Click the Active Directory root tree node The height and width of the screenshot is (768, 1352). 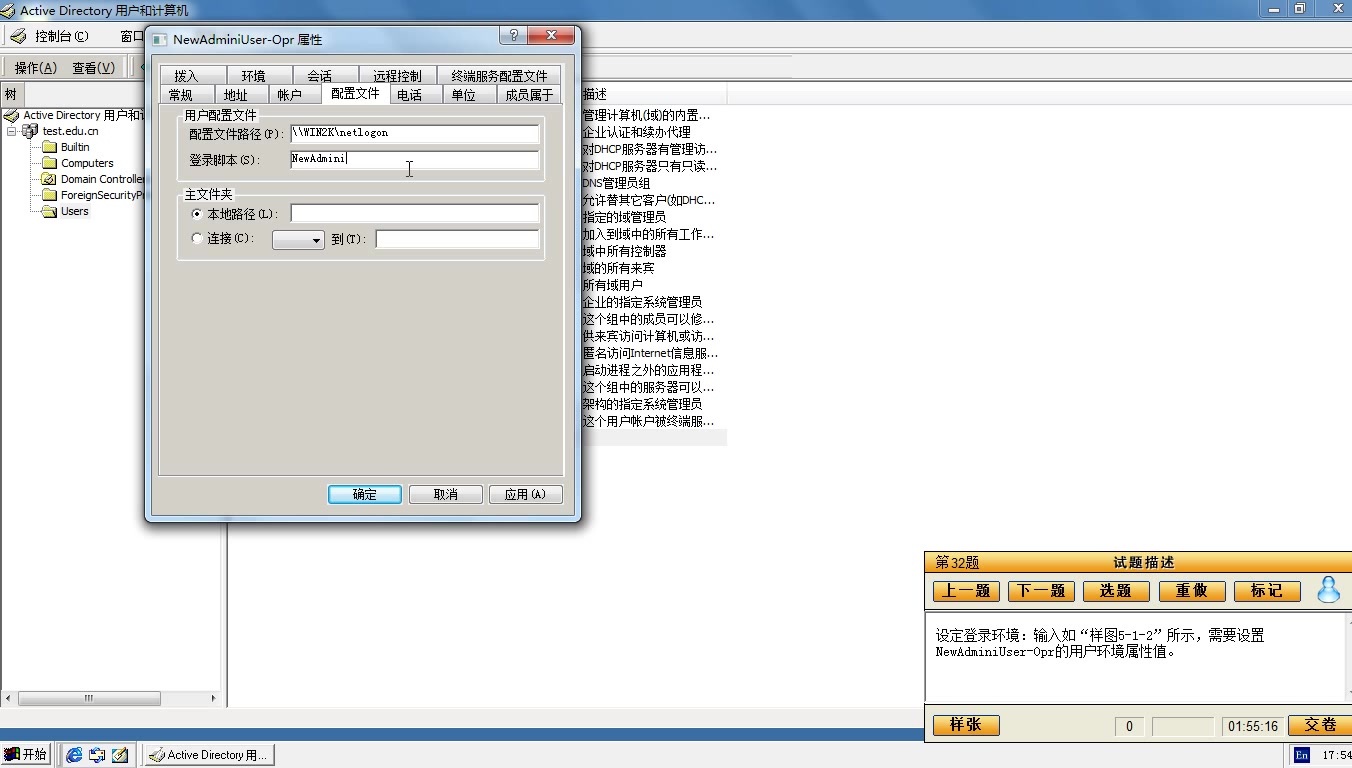click(83, 115)
